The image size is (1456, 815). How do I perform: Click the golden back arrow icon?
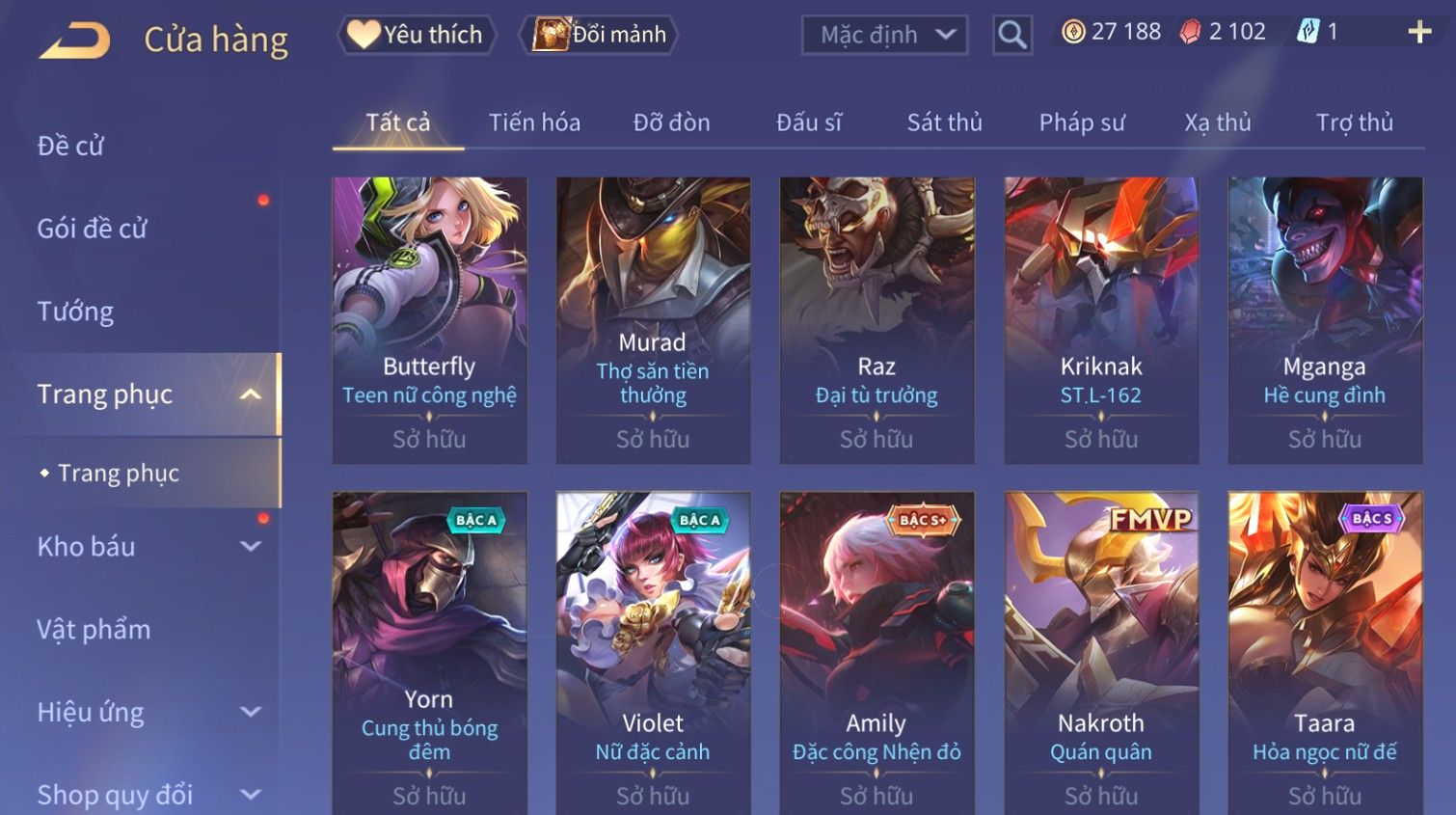[74, 41]
